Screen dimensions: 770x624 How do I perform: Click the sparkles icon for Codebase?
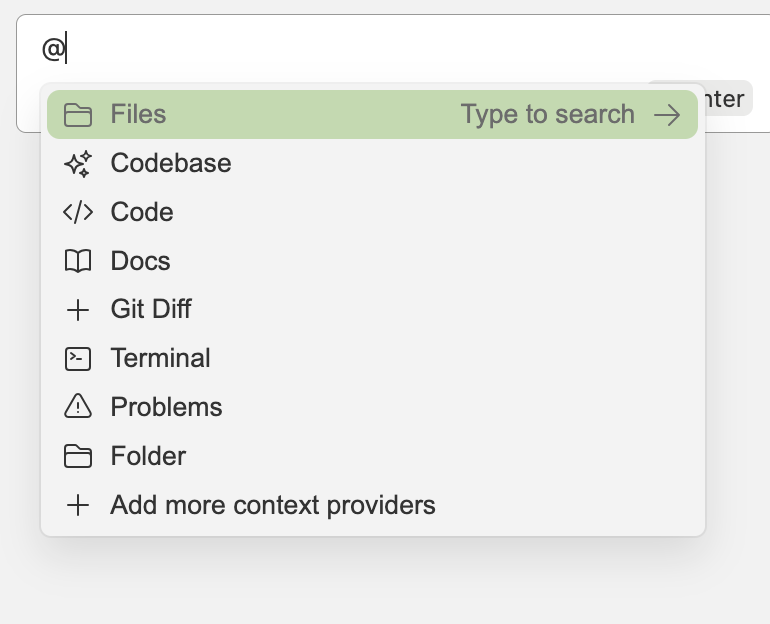pos(77,164)
